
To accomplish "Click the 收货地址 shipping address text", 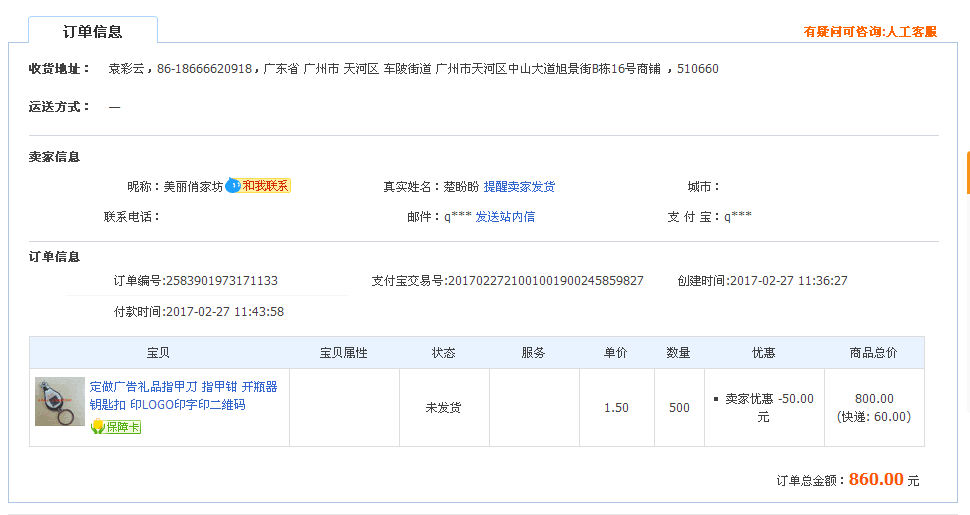I will pyautogui.click(x=413, y=69).
